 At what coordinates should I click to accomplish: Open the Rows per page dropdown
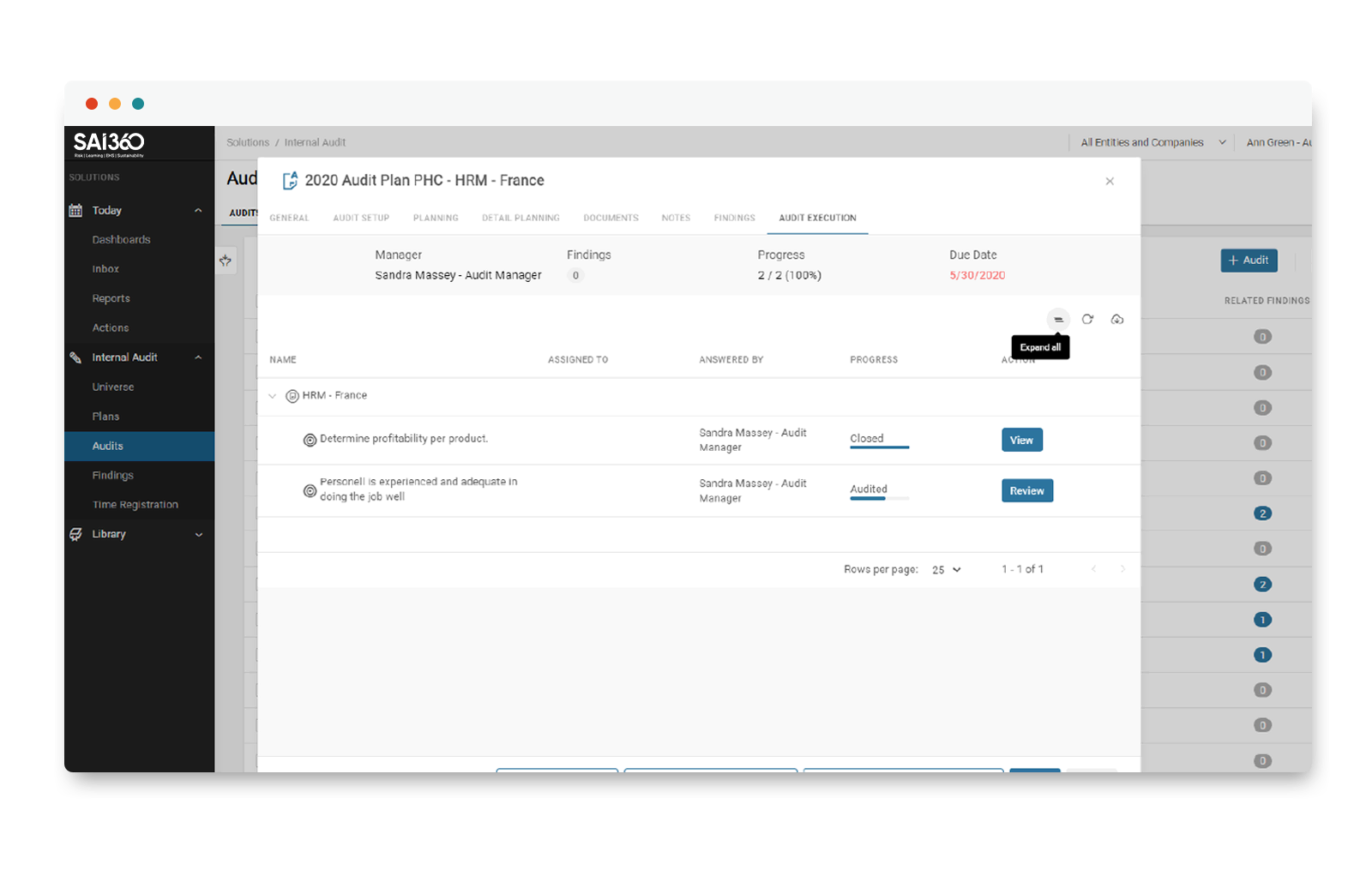pyautogui.click(x=947, y=570)
